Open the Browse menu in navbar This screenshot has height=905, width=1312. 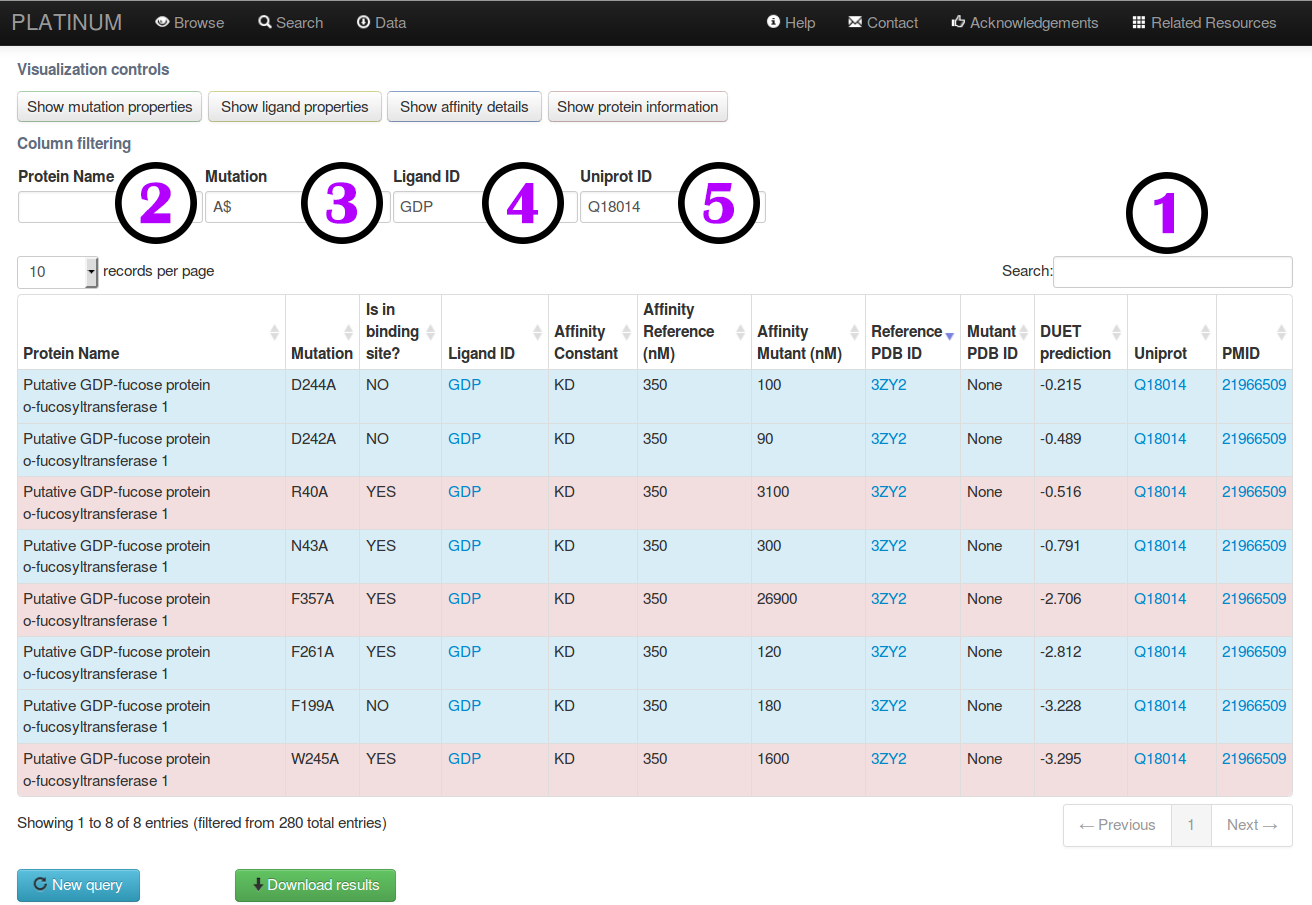(190, 23)
